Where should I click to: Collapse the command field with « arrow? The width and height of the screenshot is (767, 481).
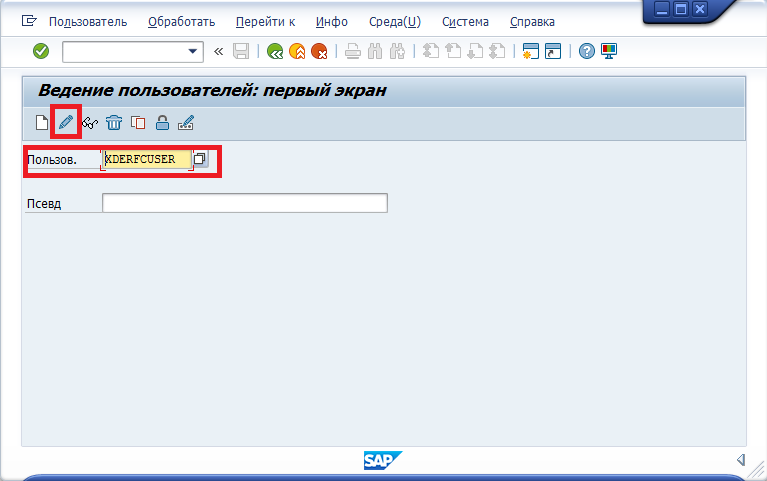(218, 51)
